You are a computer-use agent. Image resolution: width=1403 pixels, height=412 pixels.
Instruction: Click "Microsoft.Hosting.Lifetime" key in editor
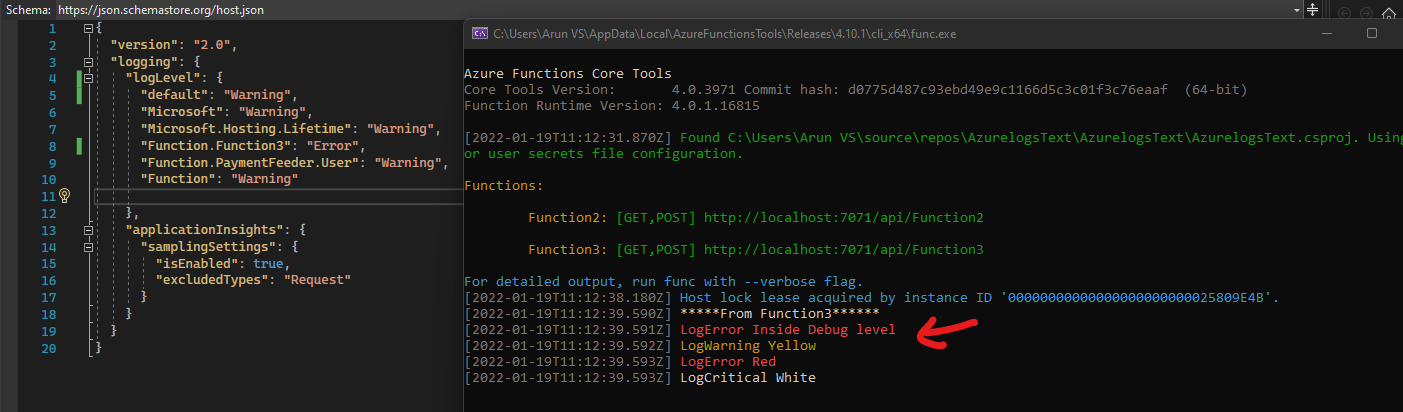click(x=246, y=129)
